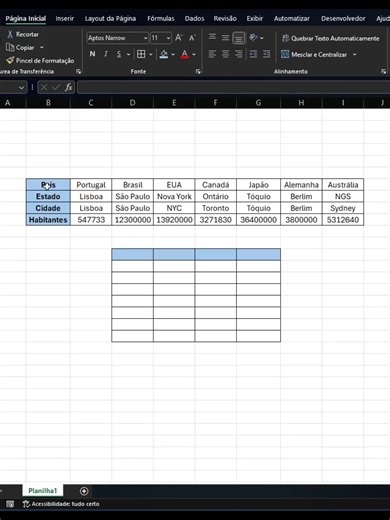
Task: Add a new sheet with plus icon
Action: [x=84, y=491]
